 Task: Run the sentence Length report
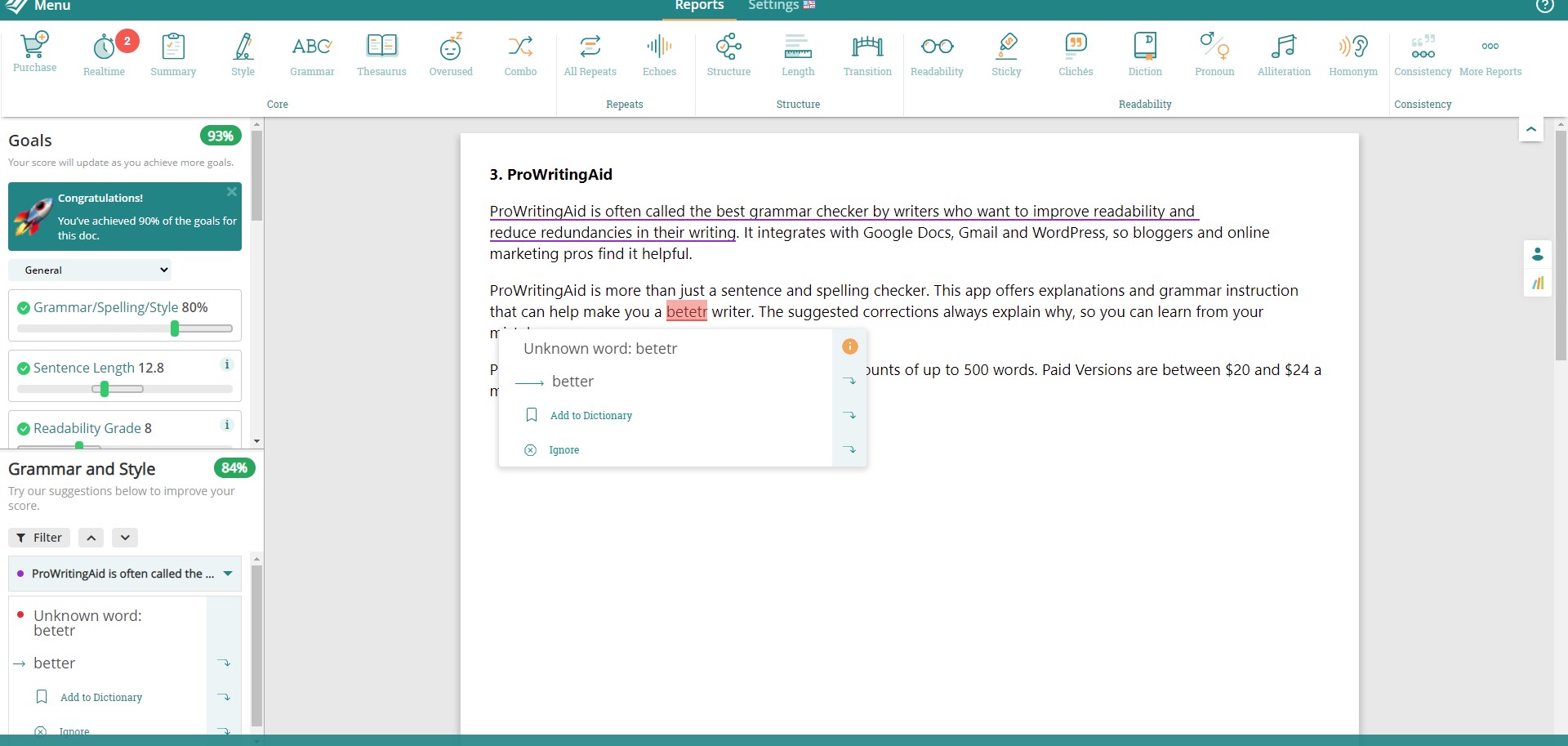[x=798, y=54]
